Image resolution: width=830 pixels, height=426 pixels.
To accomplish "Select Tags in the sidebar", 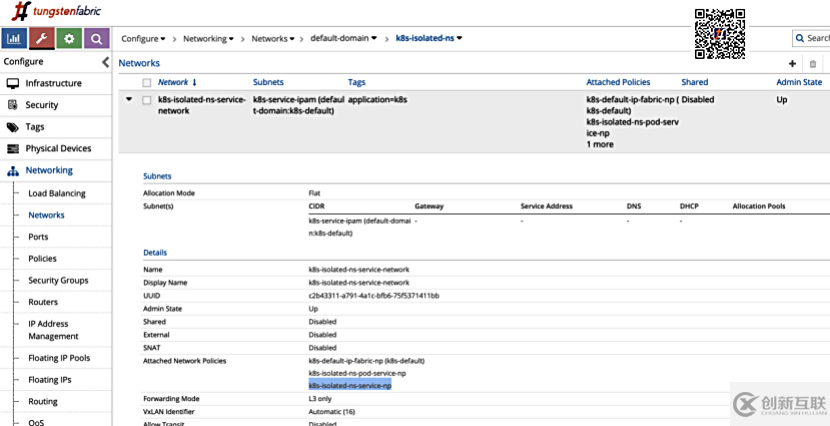I will (x=35, y=127).
